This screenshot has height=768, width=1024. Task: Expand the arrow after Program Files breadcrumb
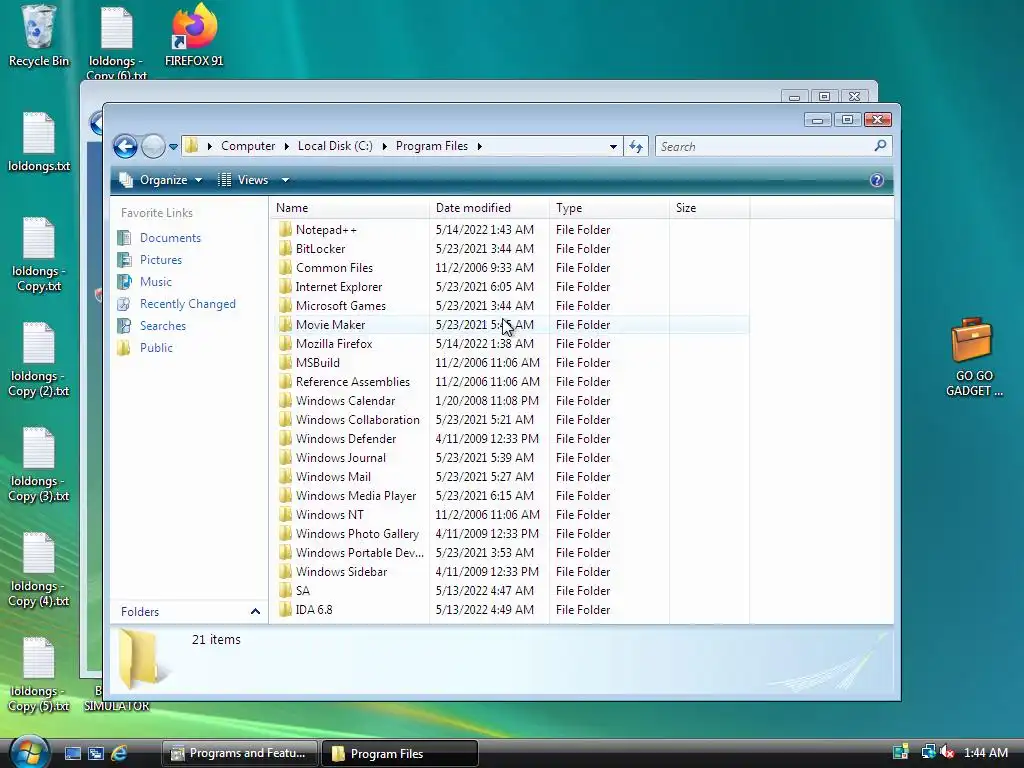click(x=479, y=146)
